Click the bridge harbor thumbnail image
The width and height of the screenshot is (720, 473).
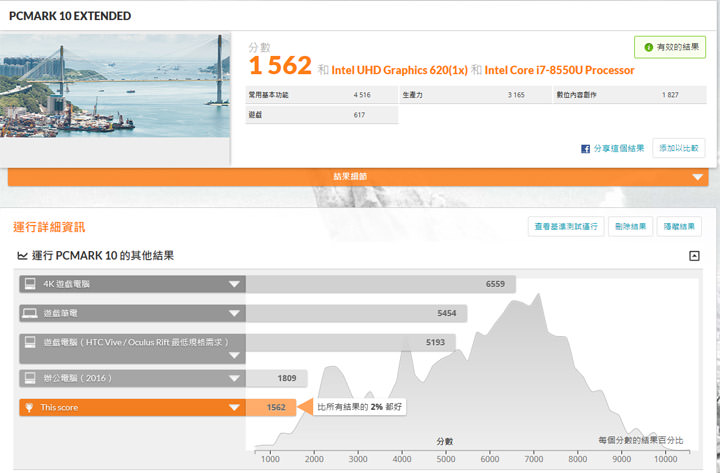click(x=115, y=84)
